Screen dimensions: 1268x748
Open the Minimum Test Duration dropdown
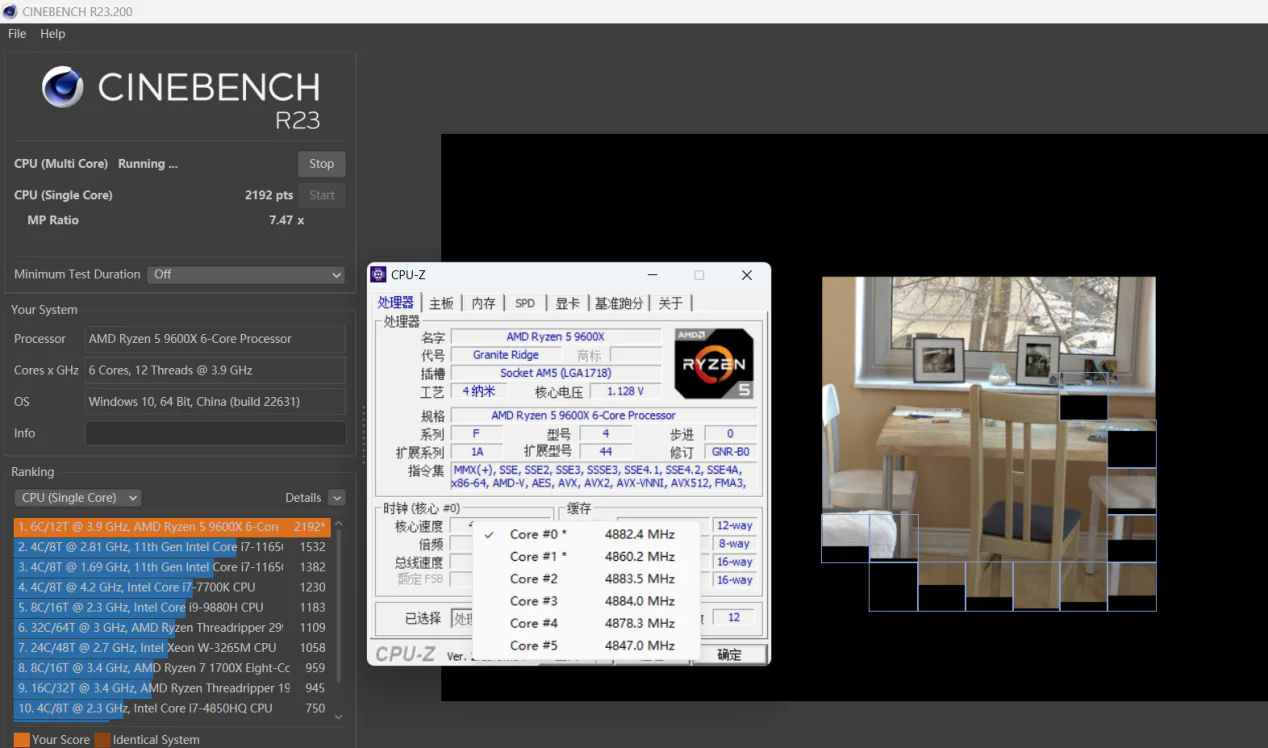pyautogui.click(x=247, y=274)
